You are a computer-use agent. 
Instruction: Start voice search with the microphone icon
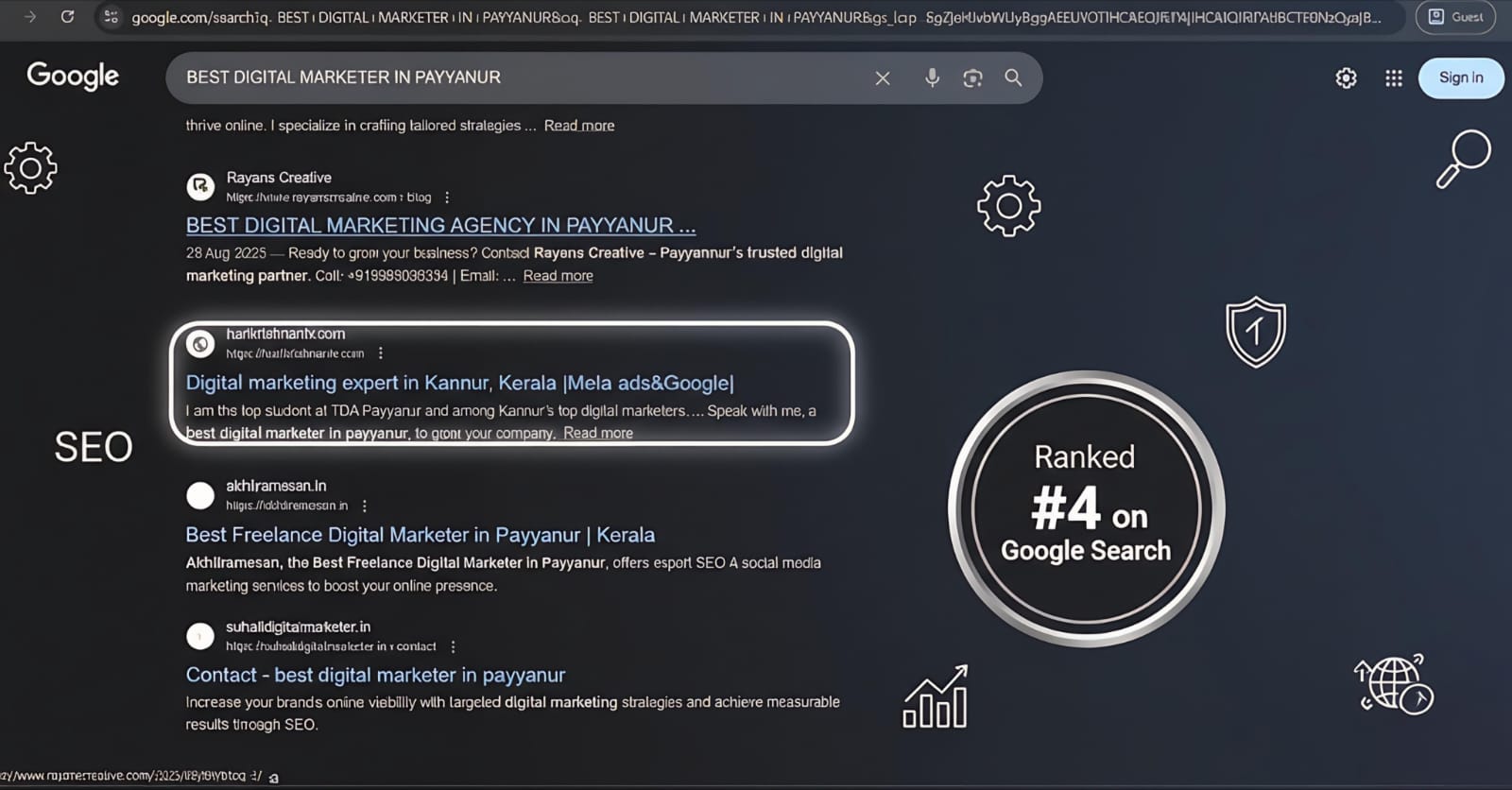pyautogui.click(x=932, y=78)
